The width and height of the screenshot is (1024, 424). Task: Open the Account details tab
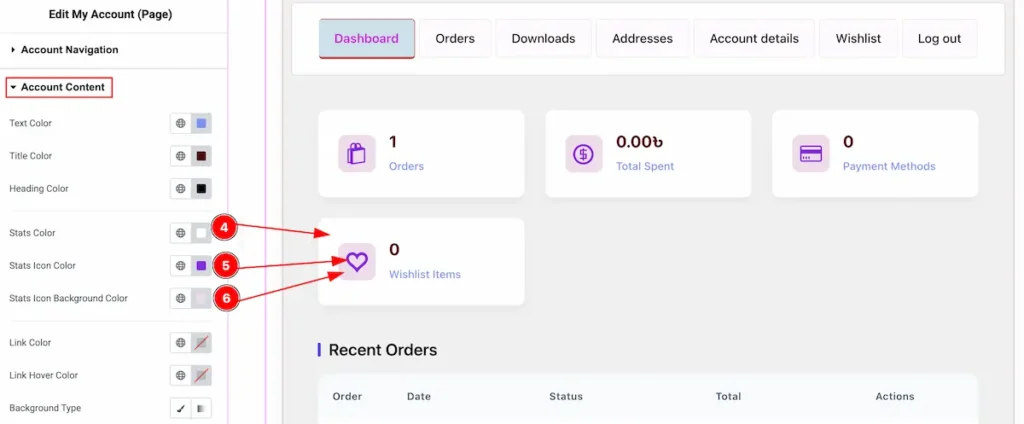click(x=754, y=39)
